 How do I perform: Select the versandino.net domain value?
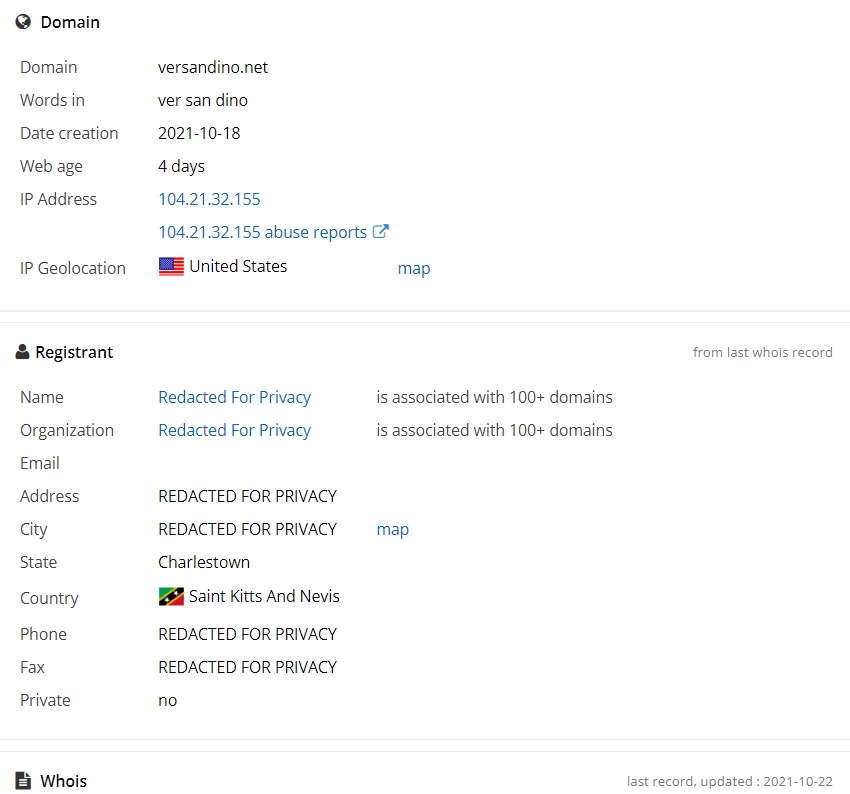tap(213, 67)
